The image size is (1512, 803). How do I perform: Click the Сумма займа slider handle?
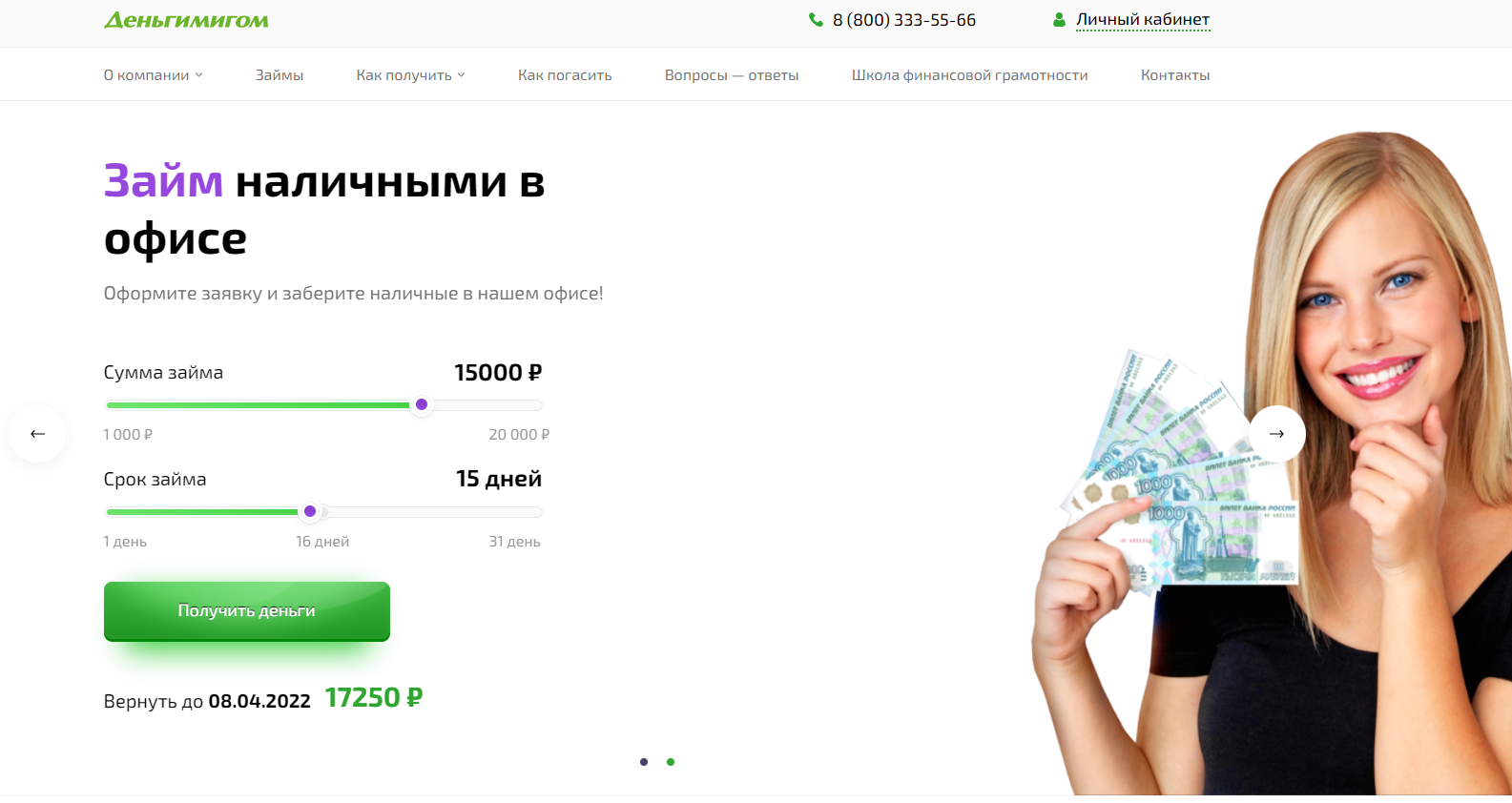click(422, 404)
